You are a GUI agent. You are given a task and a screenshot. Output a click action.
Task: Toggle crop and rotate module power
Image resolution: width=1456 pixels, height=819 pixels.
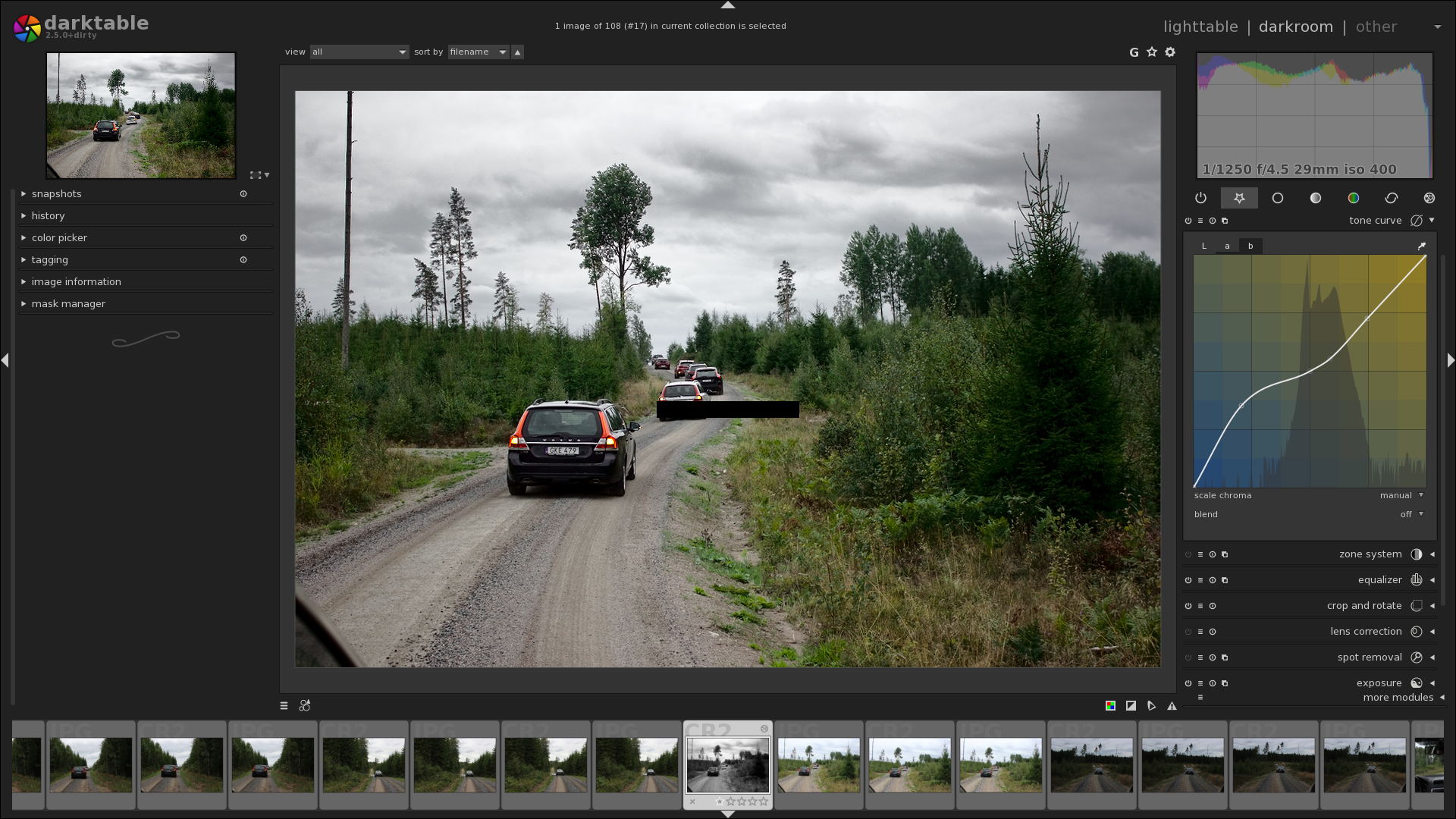[x=1188, y=606]
